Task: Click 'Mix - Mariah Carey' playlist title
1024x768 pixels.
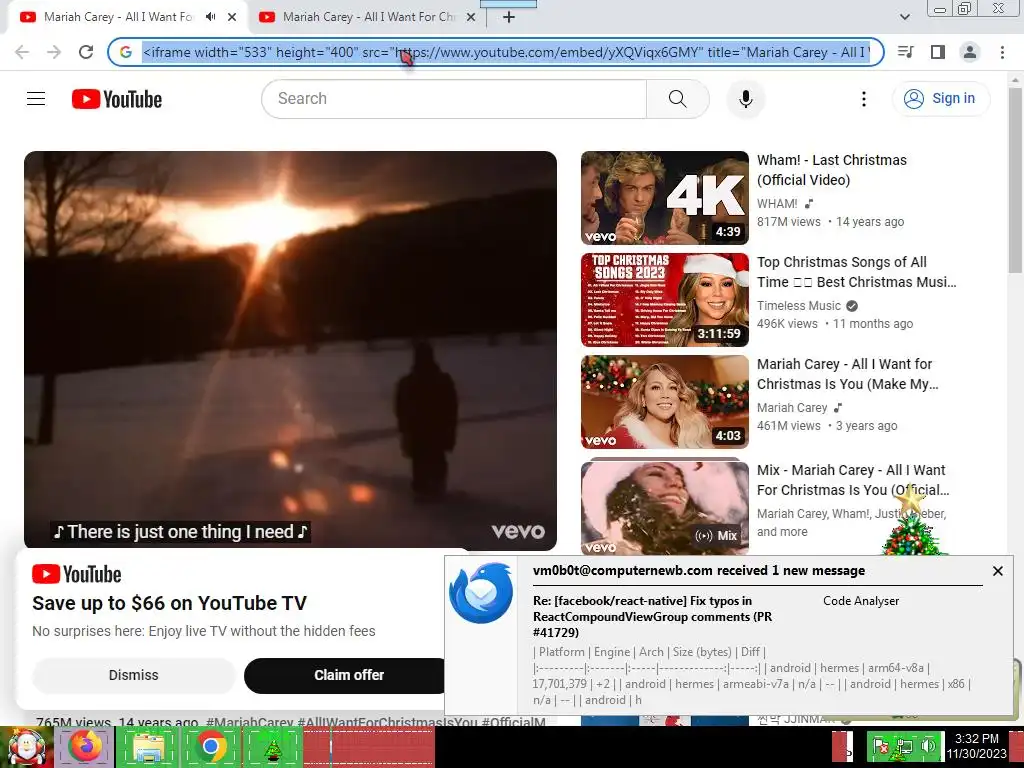Action: point(853,480)
